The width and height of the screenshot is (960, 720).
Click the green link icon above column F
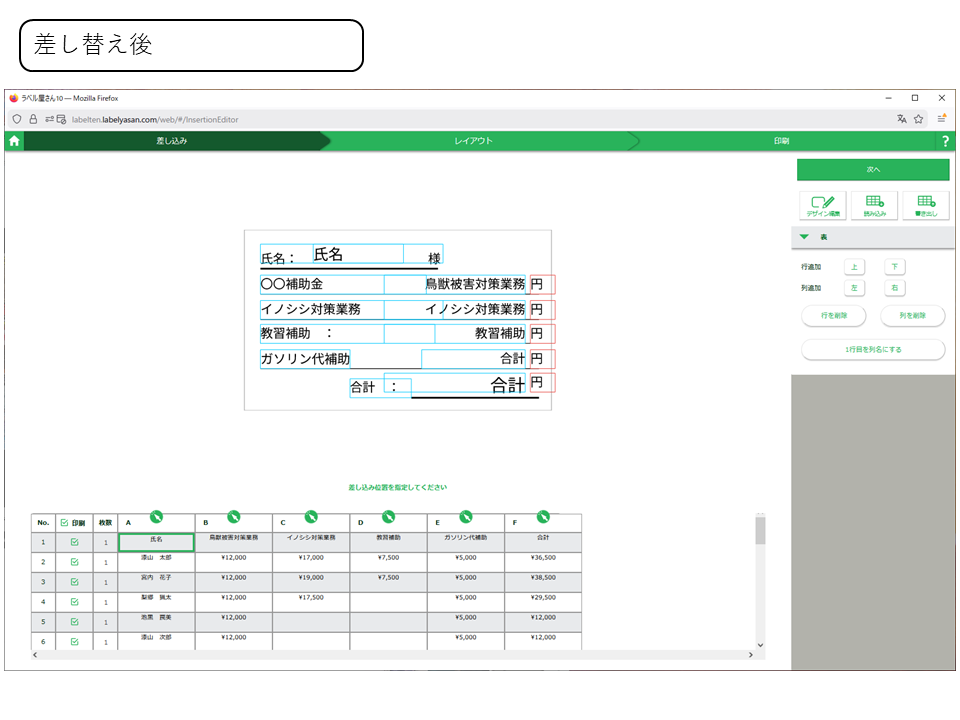coord(543,516)
